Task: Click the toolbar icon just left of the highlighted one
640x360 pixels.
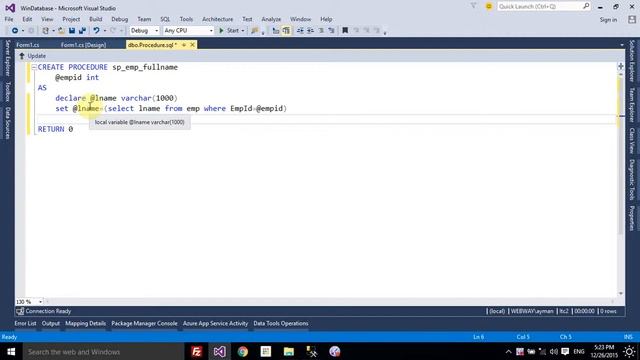Action: (276, 31)
